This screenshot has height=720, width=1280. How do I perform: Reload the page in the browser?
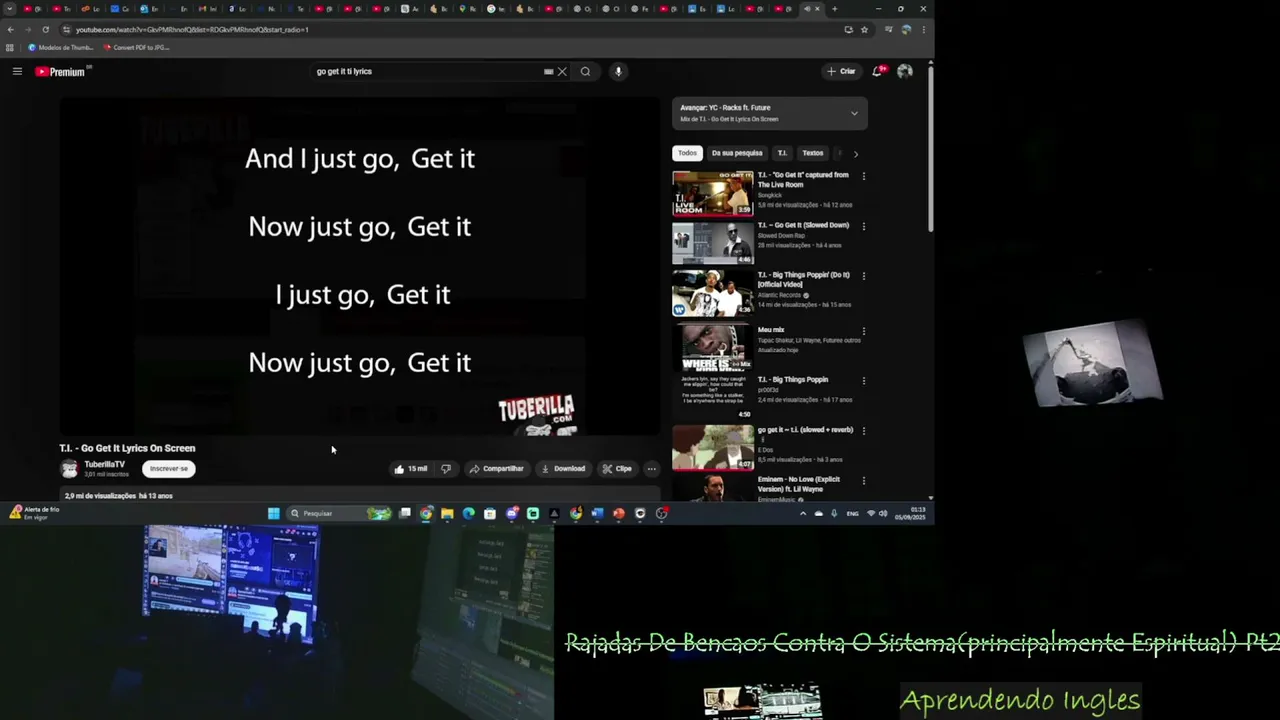[45, 29]
